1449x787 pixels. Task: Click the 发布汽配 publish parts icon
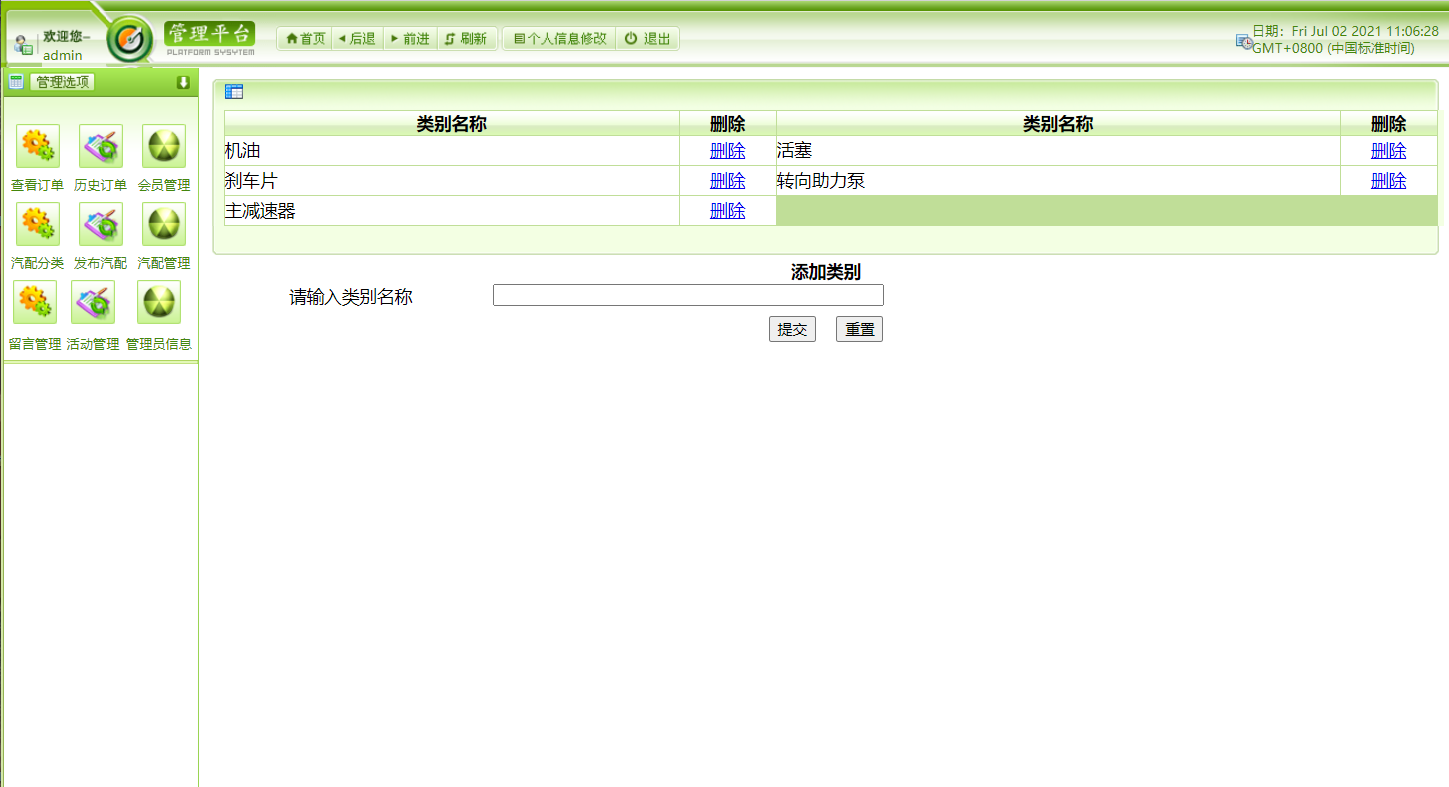100,223
